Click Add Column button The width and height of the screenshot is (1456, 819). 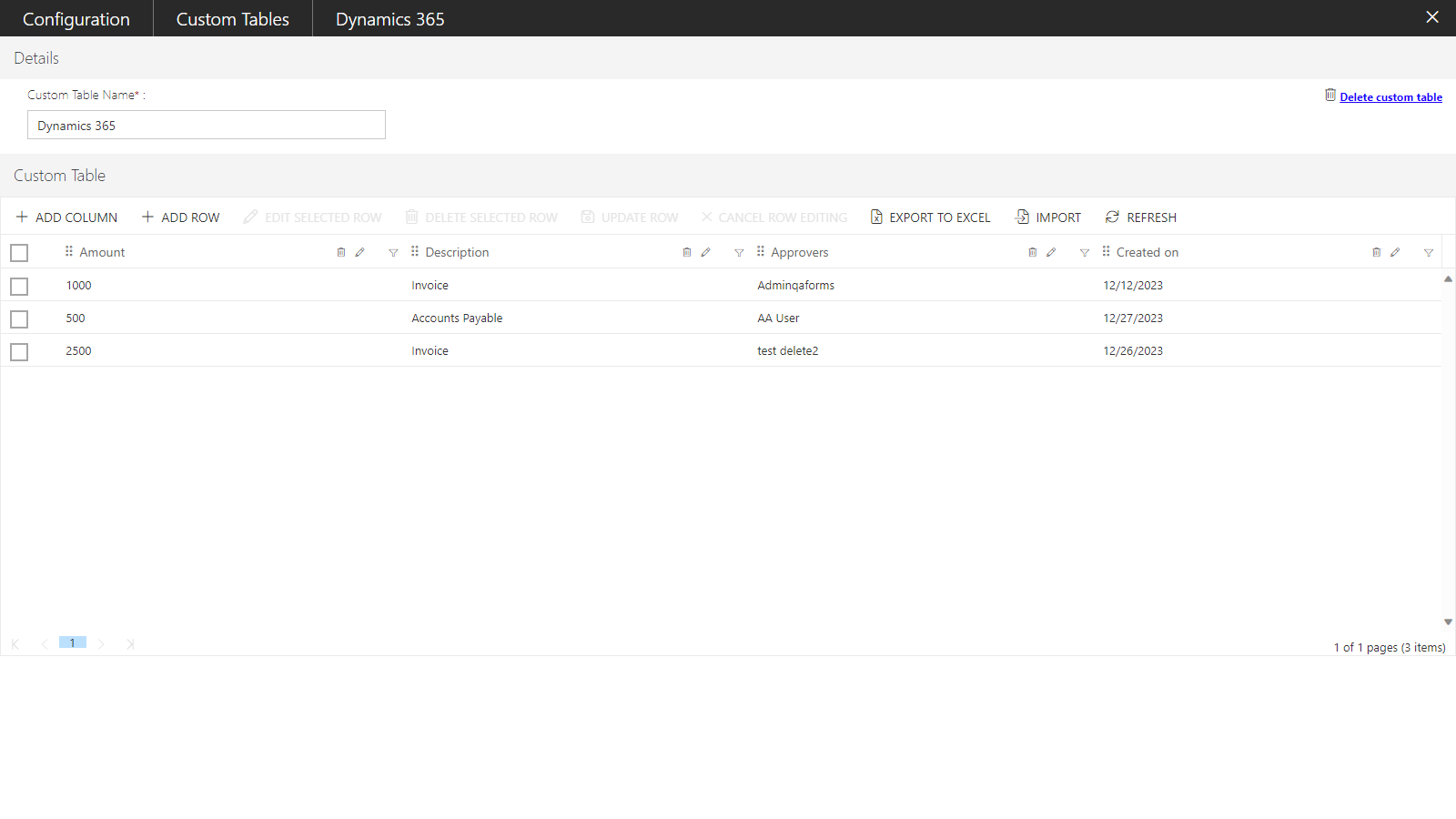[x=66, y=217]
